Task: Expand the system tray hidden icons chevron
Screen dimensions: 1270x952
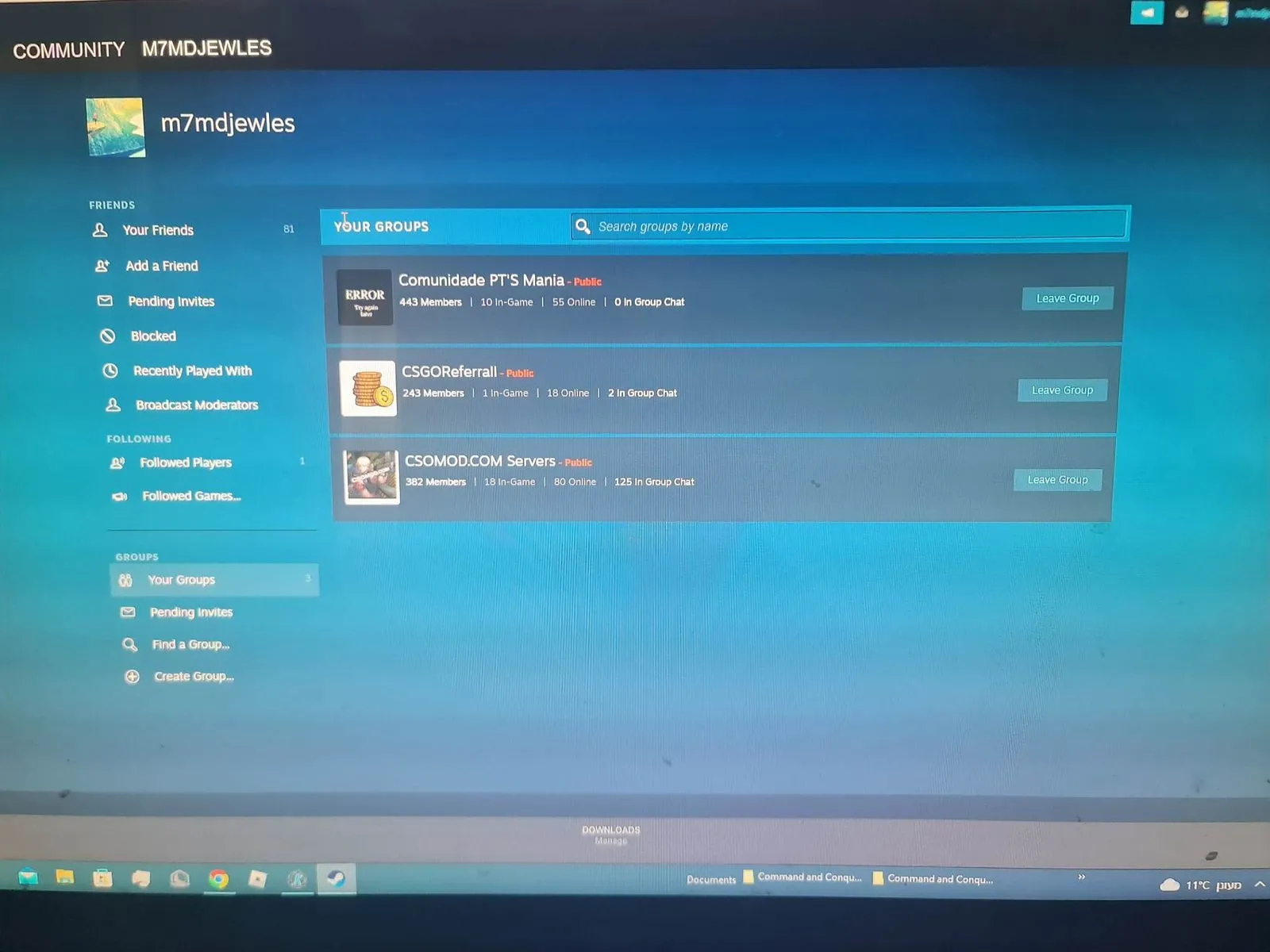Action: tap(1259, 884)
